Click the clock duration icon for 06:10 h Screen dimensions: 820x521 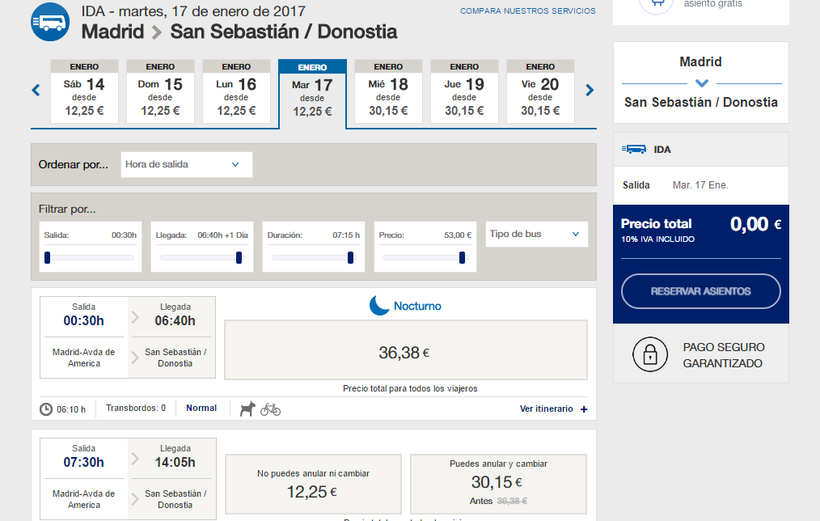(x=46, y=409)
